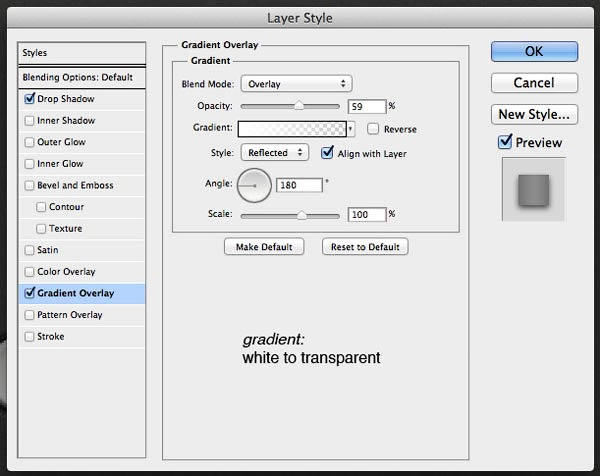Image resolution: width=600 pixels, height=476 pixels.
Task: Click the Opacity slider handle
Action: click(x=298, y=106)
